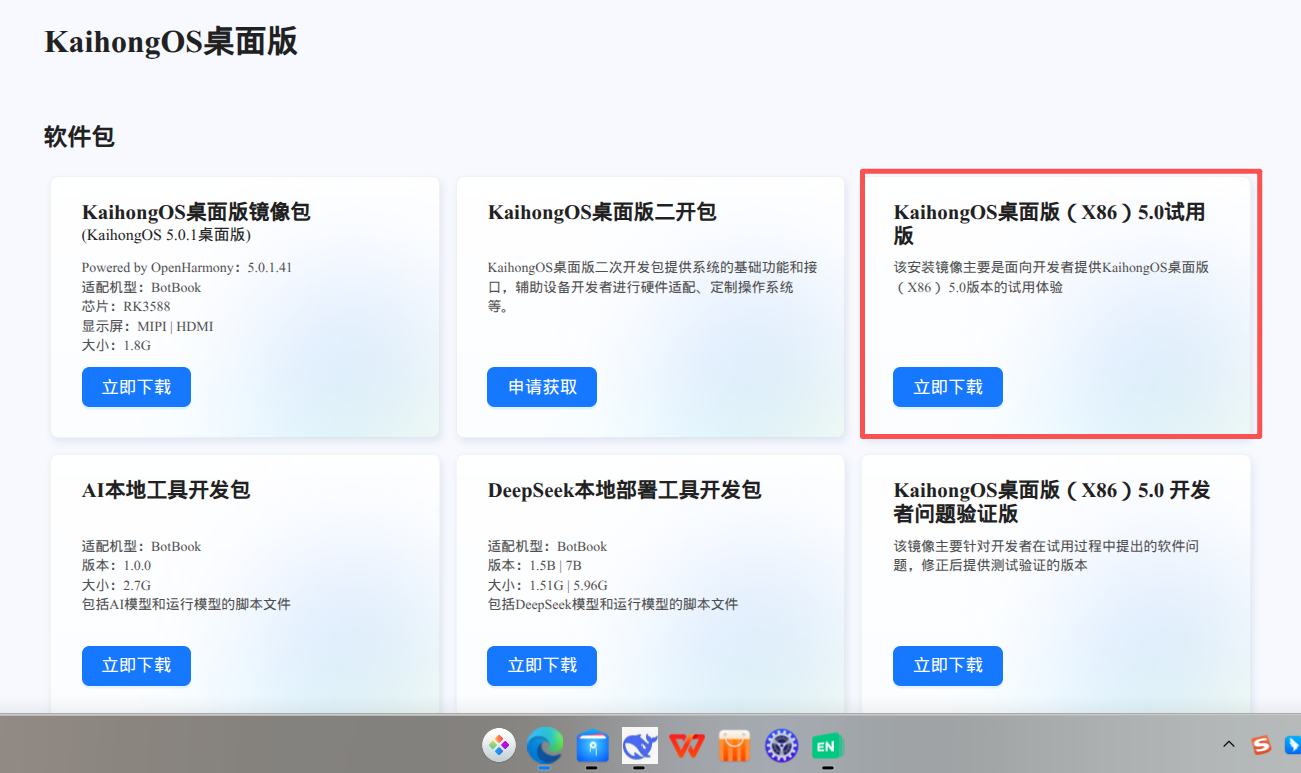Expand the hidden system tray icons chevron
The height and width of the screenshot is (773, 1301).
1229,745
